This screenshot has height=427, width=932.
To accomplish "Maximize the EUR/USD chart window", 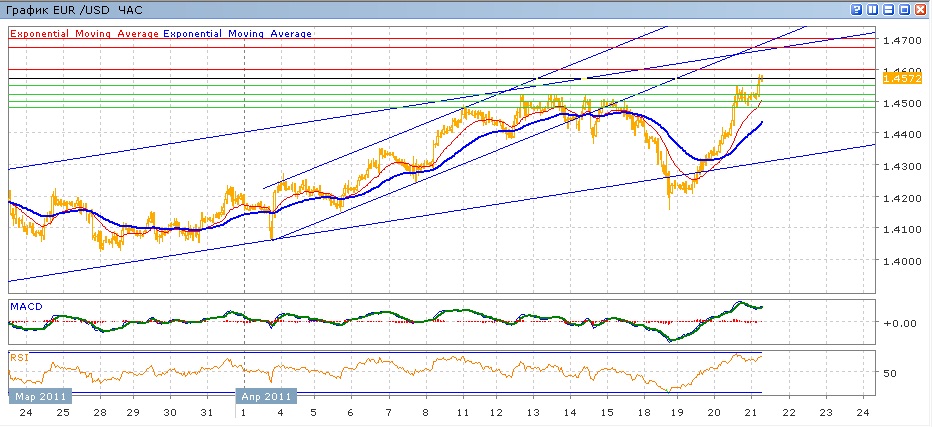I will 905,10.
